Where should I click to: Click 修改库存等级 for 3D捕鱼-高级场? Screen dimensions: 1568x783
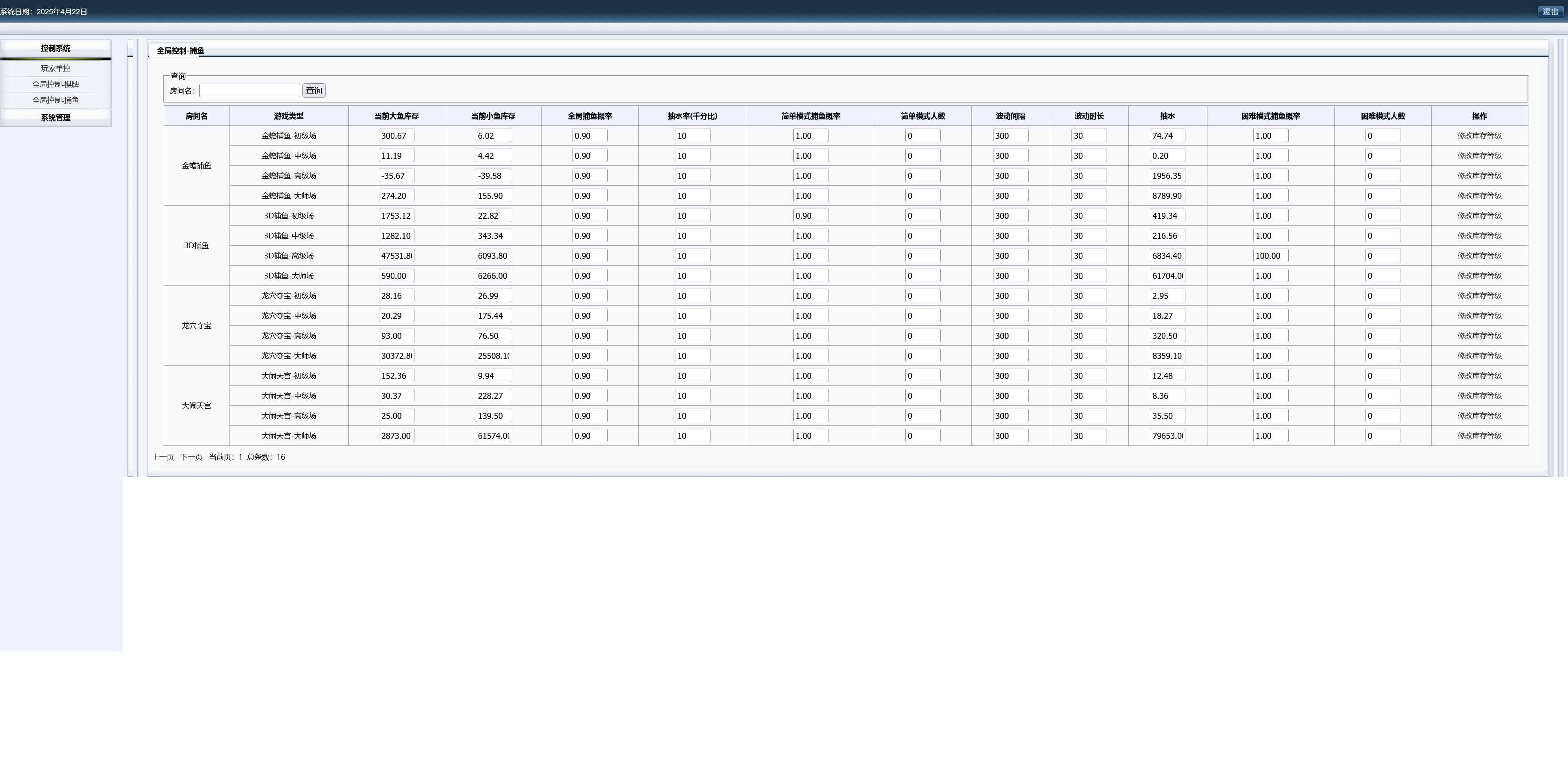click(1479, 256)
